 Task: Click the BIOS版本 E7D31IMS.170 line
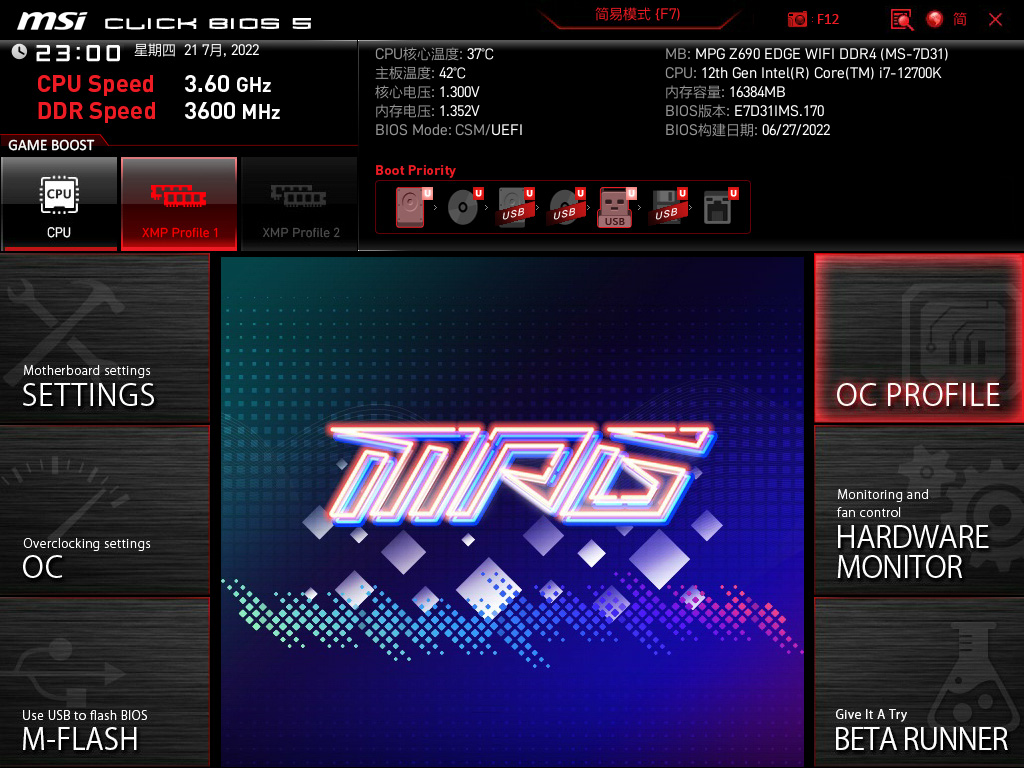tap(744, 111)
